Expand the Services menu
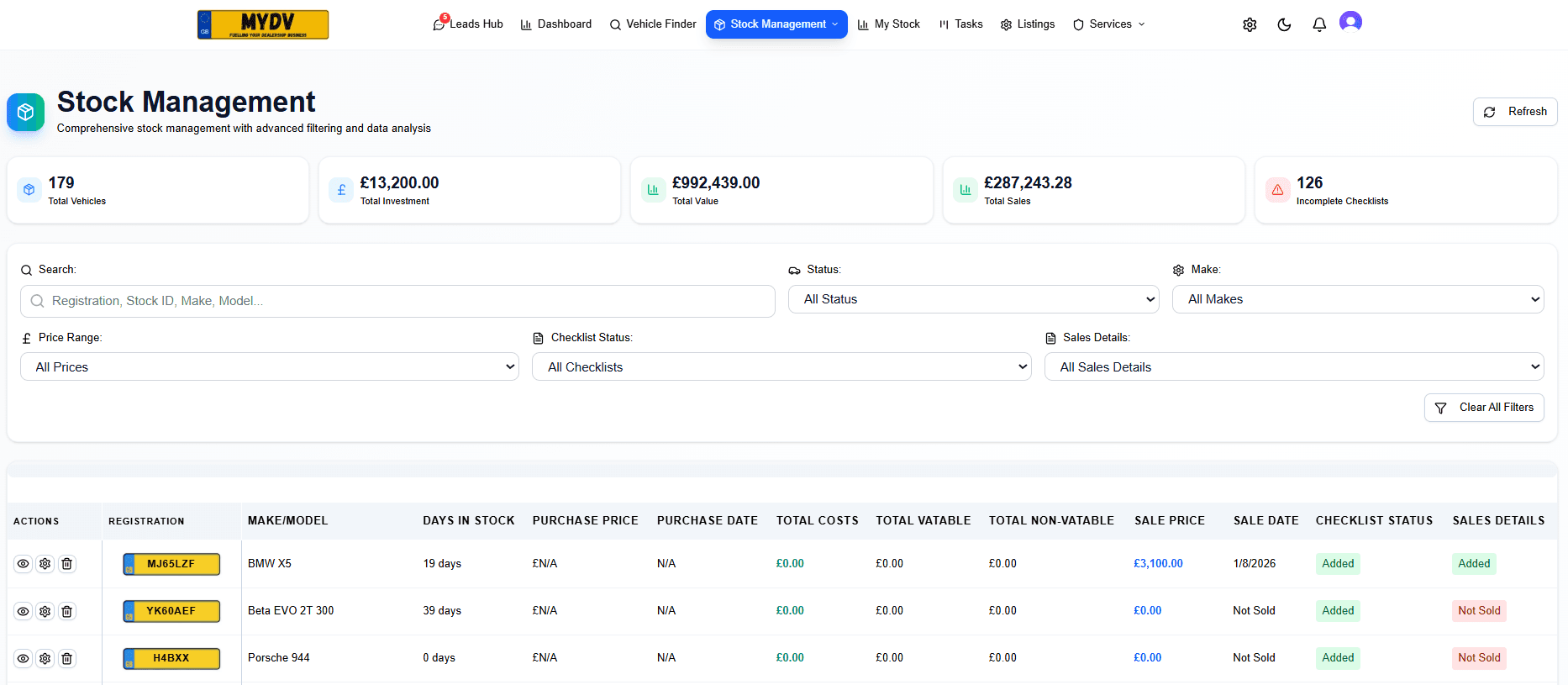1568x685 pixels. (1109, 24)
